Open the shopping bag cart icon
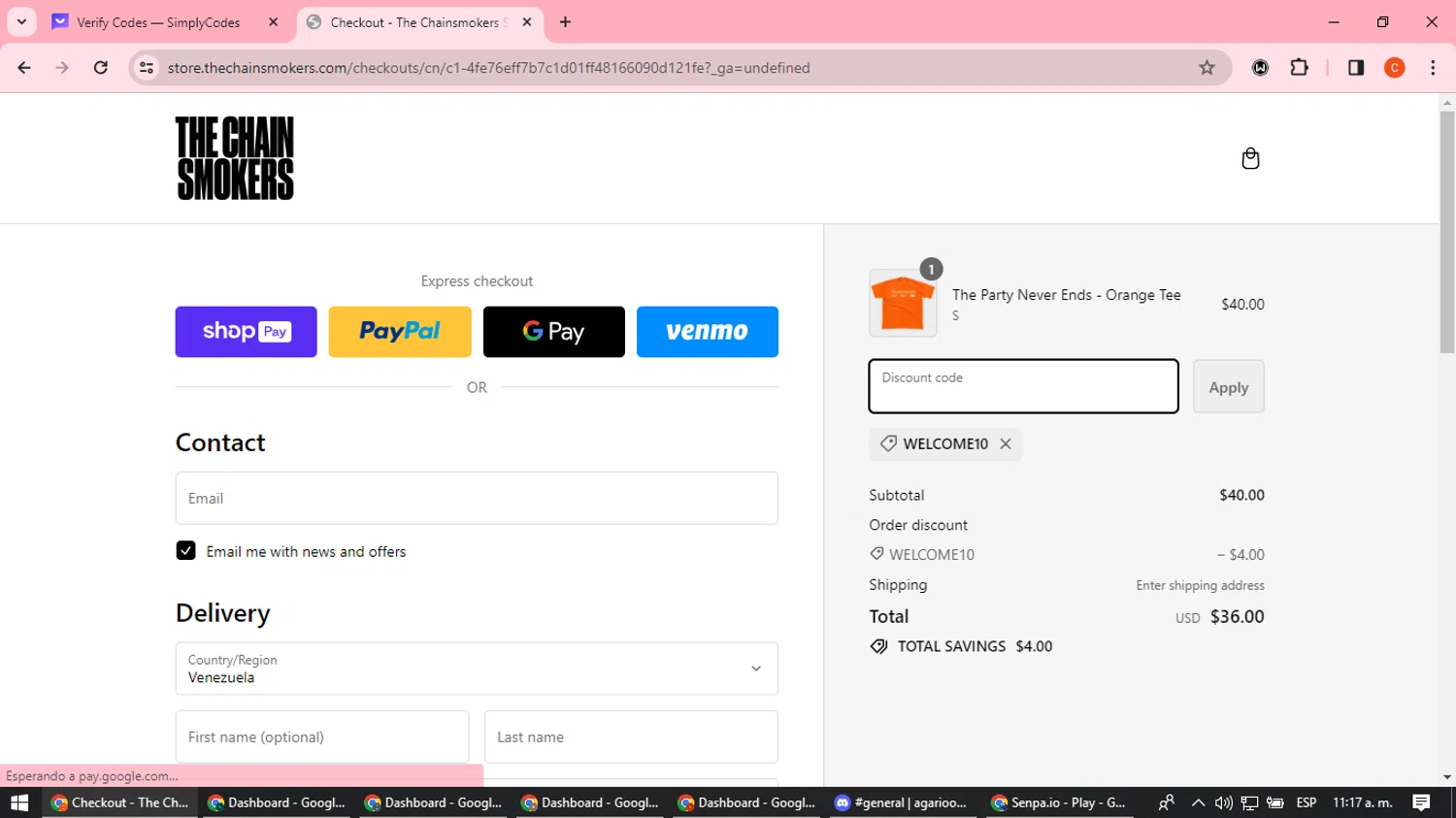 click(x=1250, y=158)
